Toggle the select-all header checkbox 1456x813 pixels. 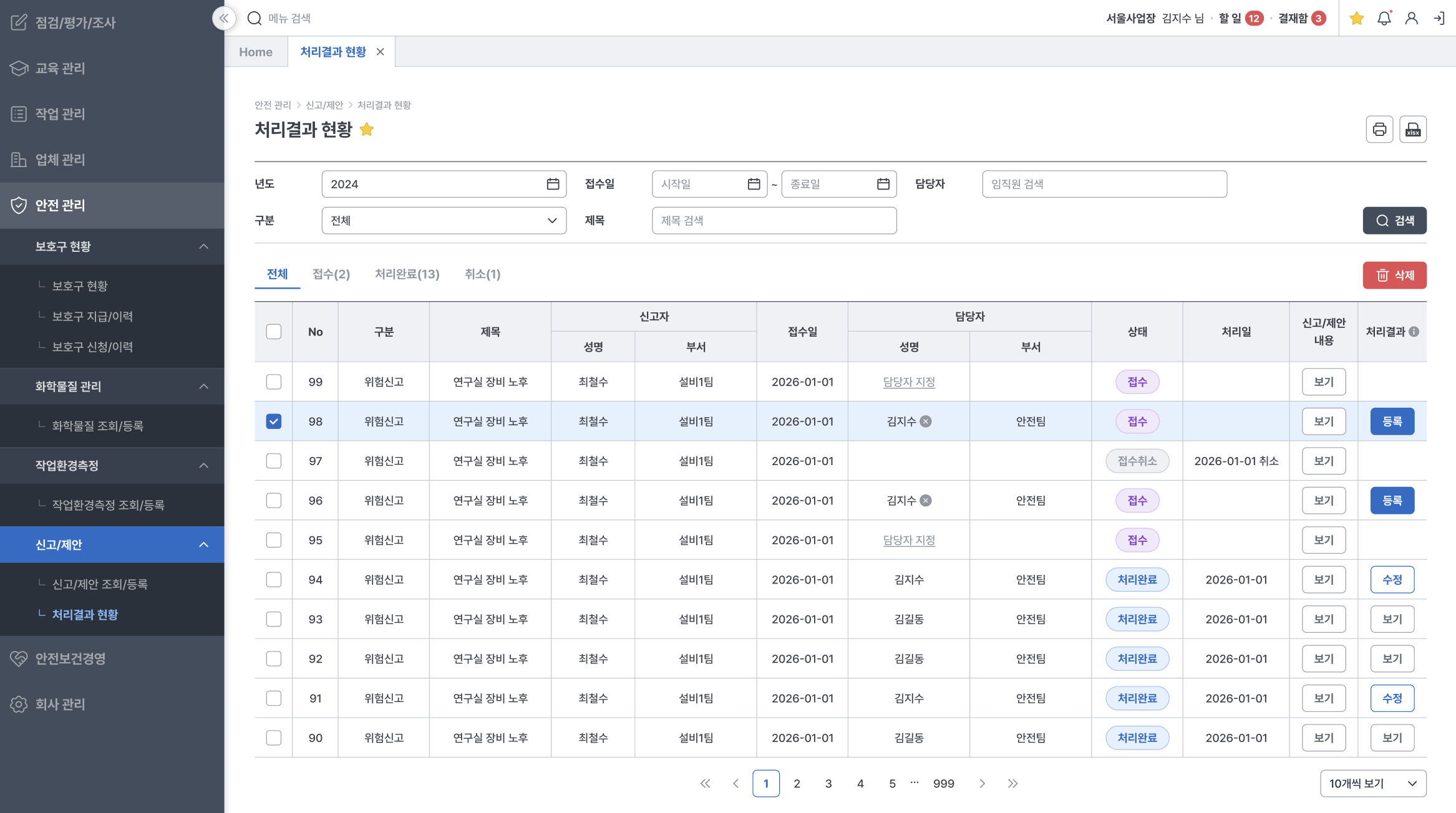[274, 332]
